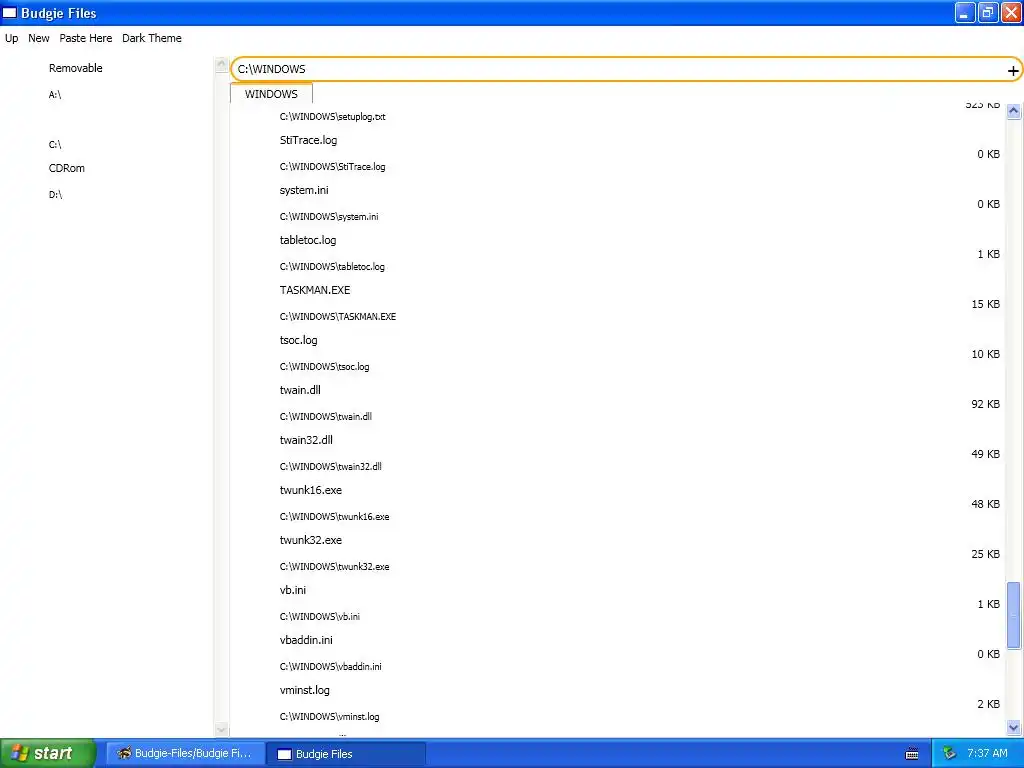Select the vbaddin.ini file
This screenshot has height=768, width=1024.
pyautogui.click(x=306, y=640)
